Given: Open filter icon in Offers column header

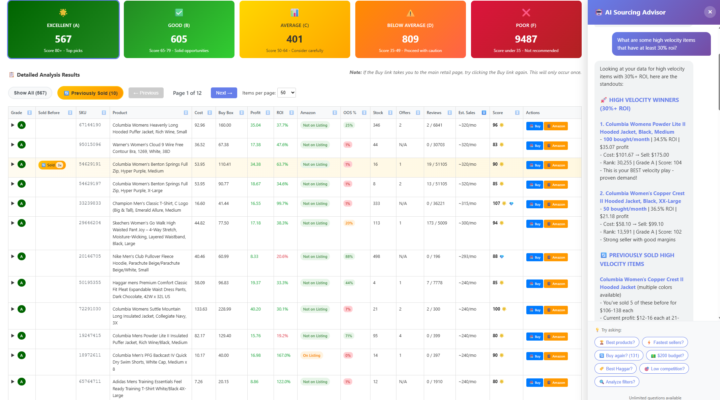Looking at the screenshot, I should (x=417, y=113).
